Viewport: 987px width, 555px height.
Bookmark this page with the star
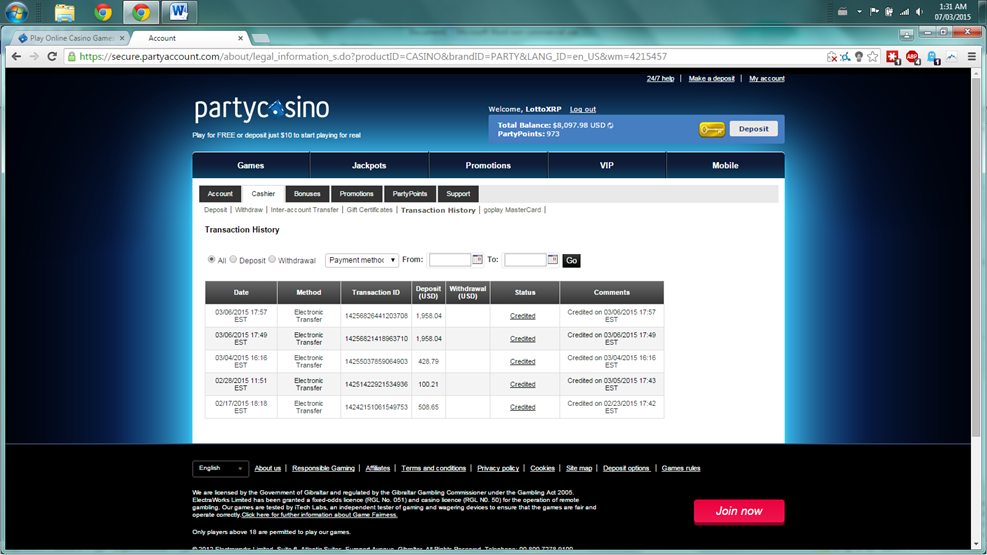coord(872,57)
